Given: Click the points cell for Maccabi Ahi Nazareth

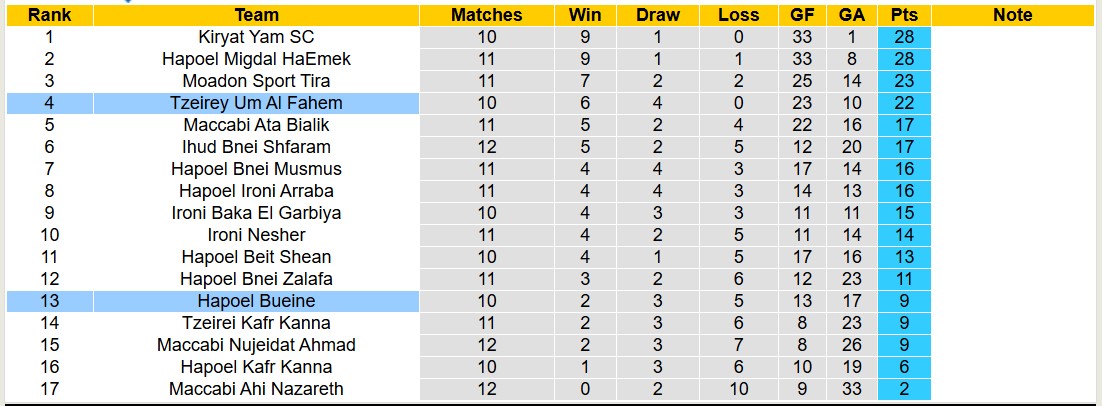Looking at the screenshot, I should [x=904, y=389].
